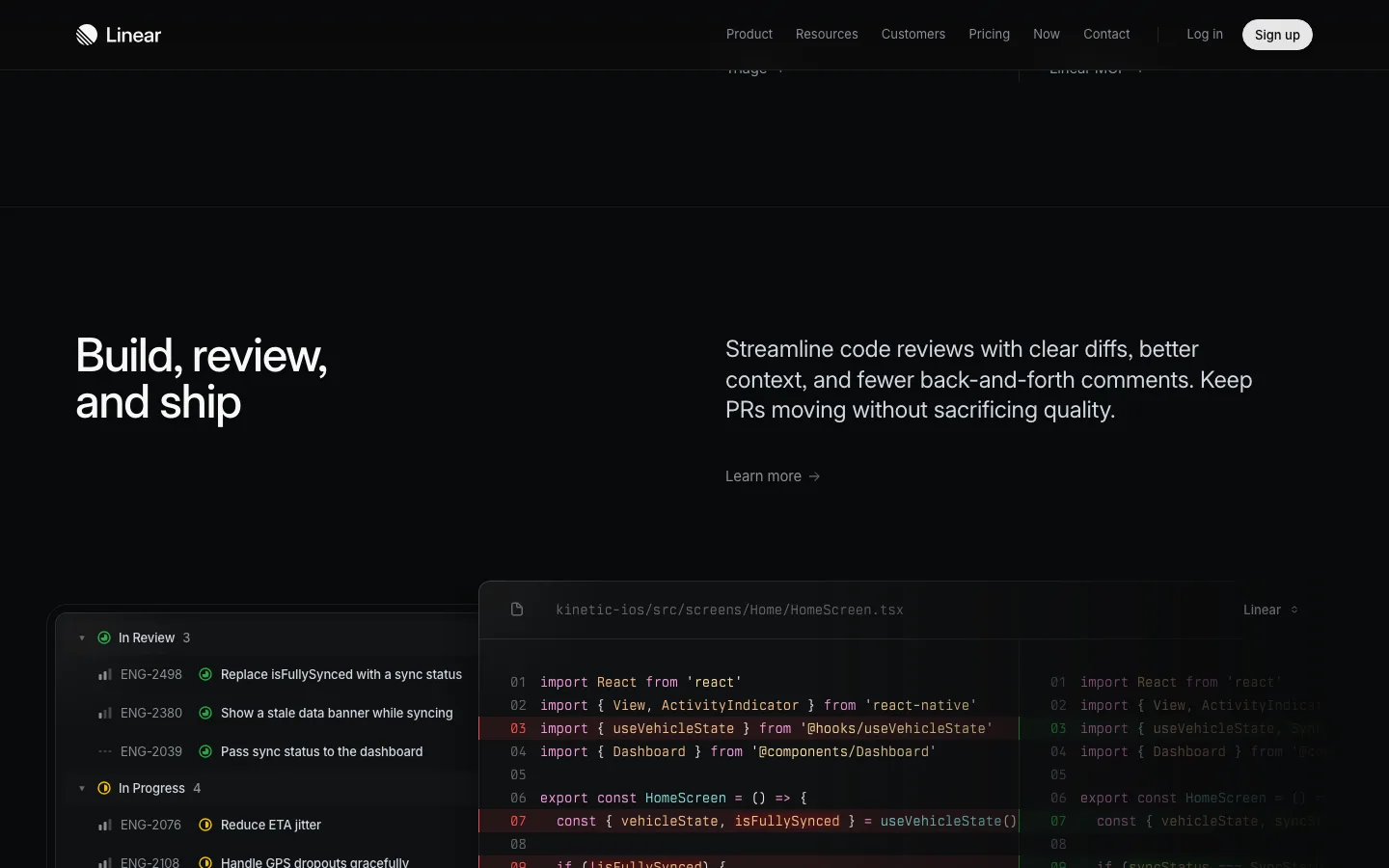Click review status icon on ENG-2498

click(x=205, y=674)
